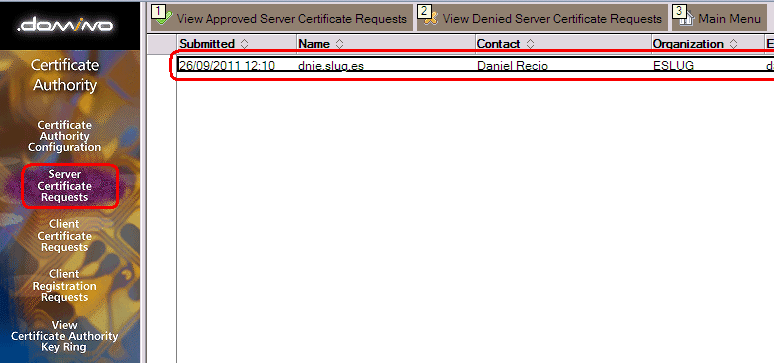Sort by the Submitted column arrows

point(244,44)
